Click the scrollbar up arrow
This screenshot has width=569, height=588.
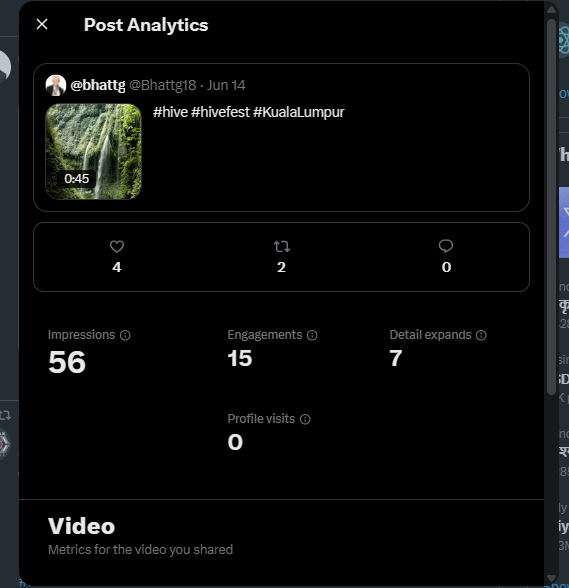click(551, 9)
